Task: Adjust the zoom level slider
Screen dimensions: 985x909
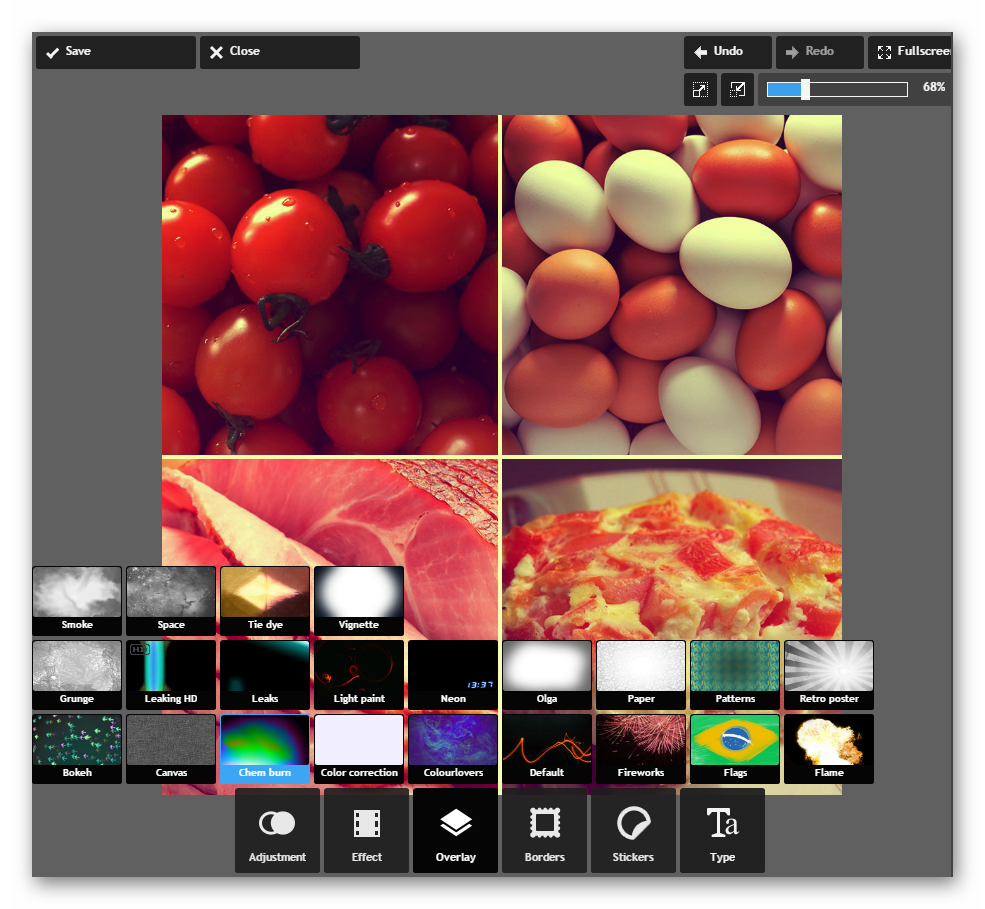Action: pyautogui.click(x=805, y=89)
